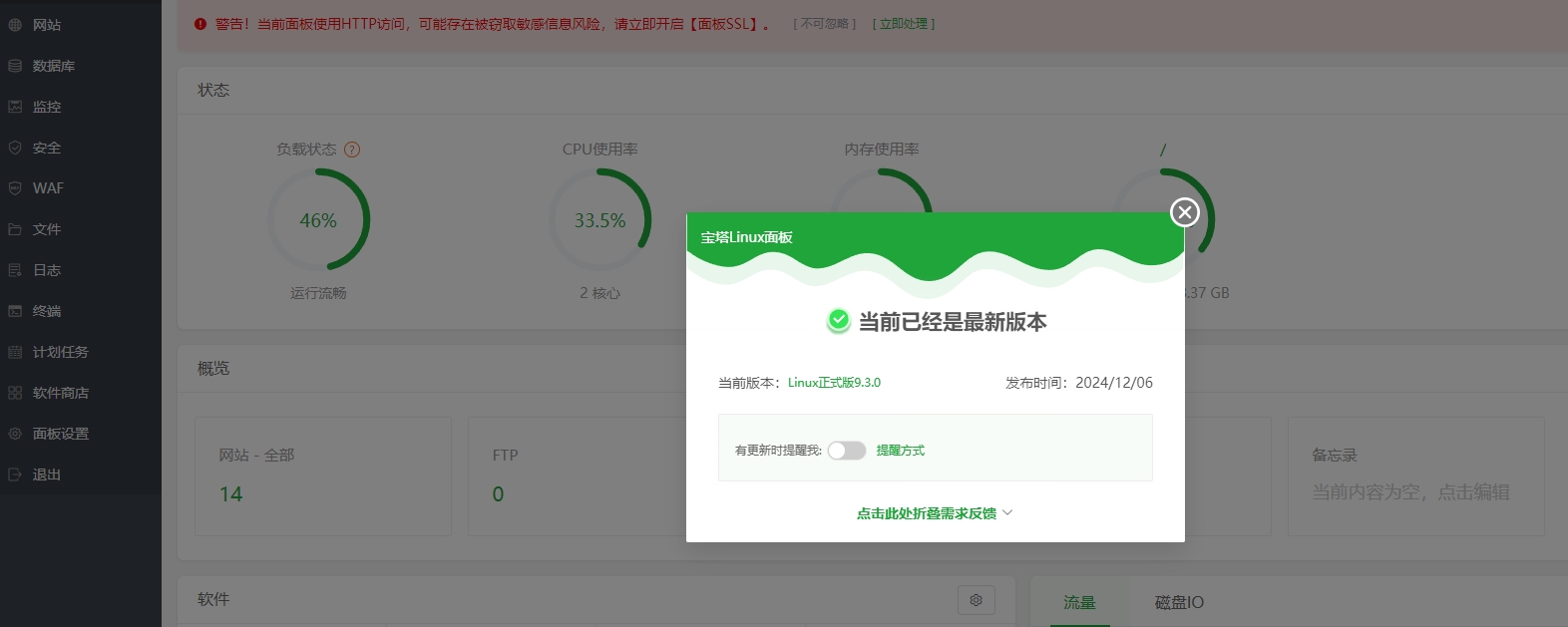Viewport: 1568px width, 627px height.
Task: Open 软件 panel settings gear button
Action: pyautogui.click(x=977, y=600)
